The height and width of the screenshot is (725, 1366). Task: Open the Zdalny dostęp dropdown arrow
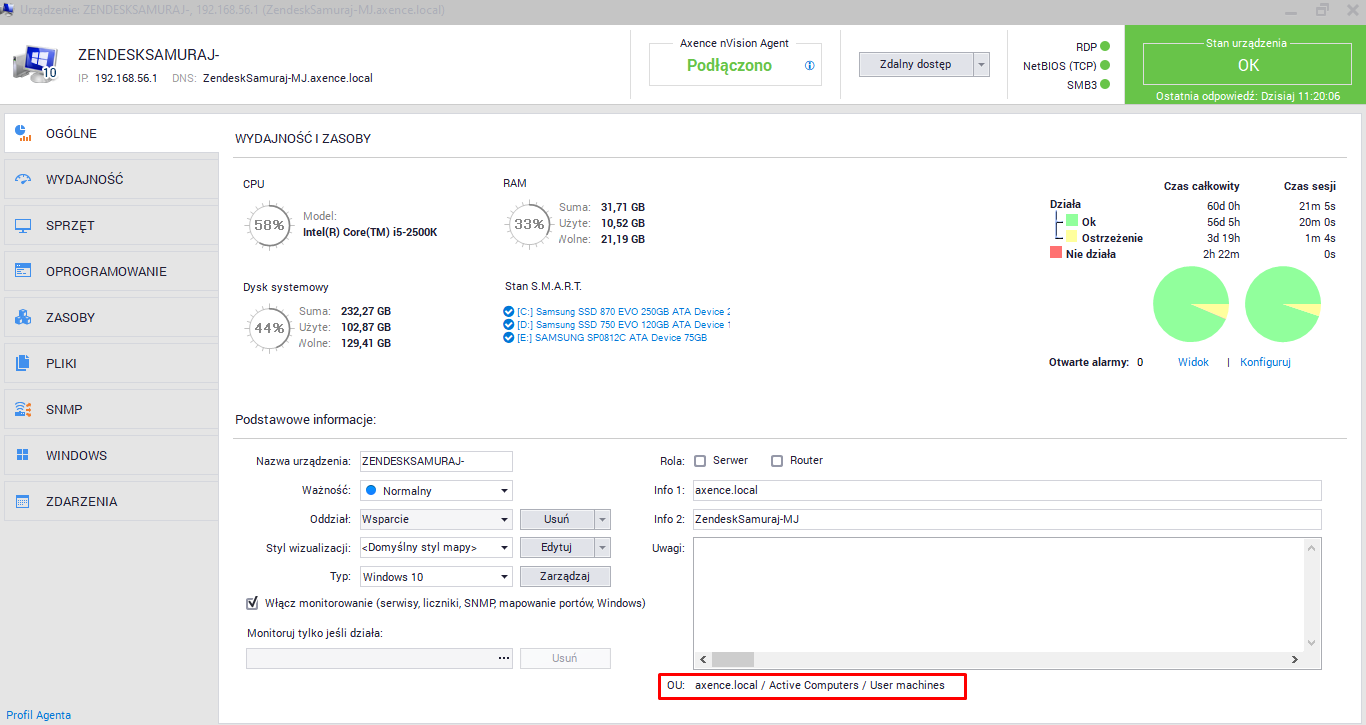981,65
